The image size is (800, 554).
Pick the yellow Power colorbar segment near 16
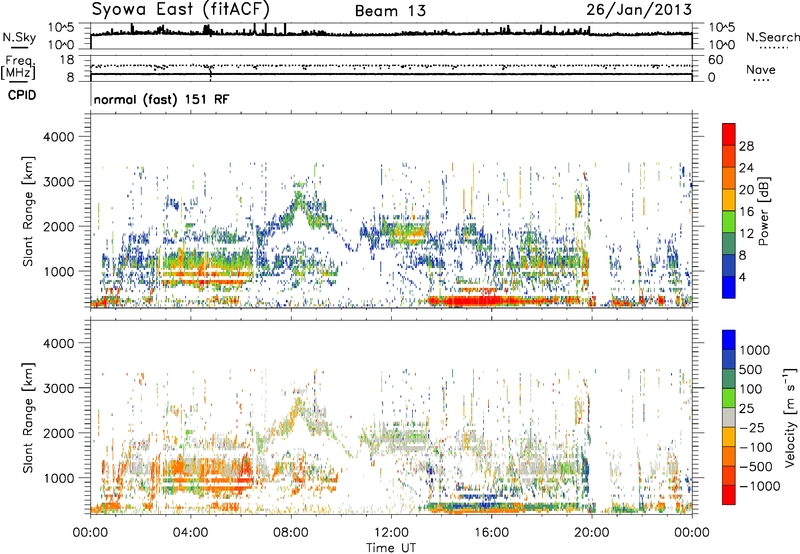[729, 200]
